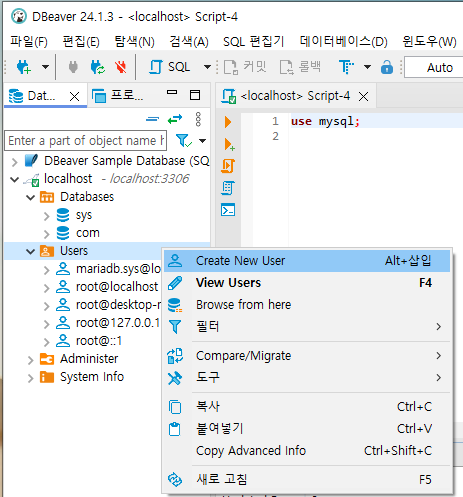Open the 편집(E) menu
This screenshot has height=497, width=463.
tap(81, 42)
